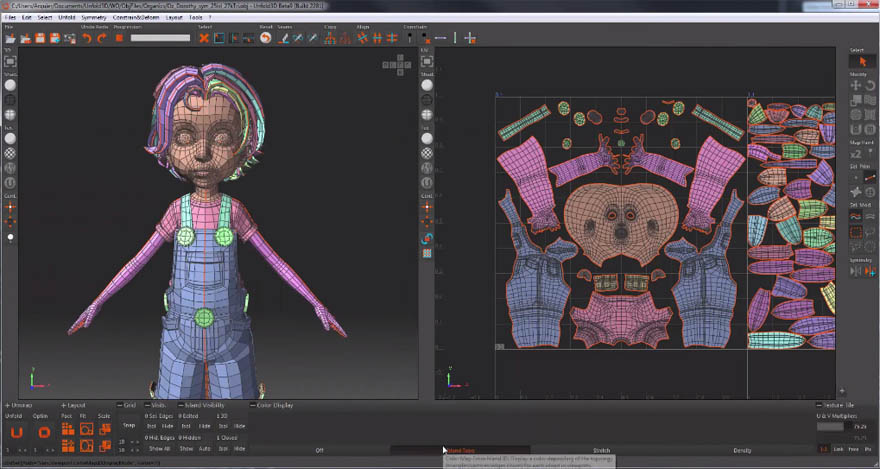Click the round Recall arrow icon
Screen dimensions: 880x469
[265, 38]
